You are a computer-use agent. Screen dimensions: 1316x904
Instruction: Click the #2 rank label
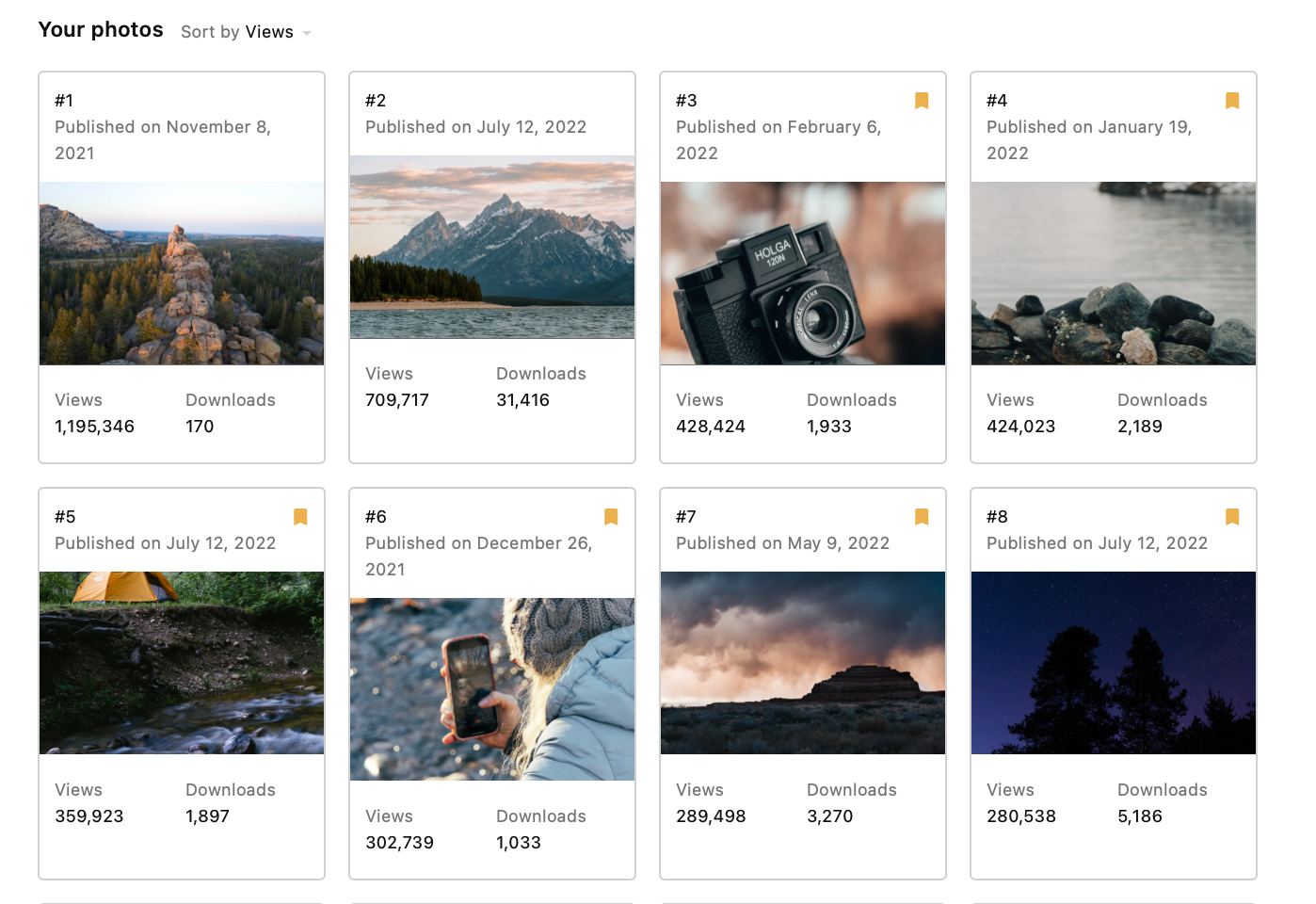point(376,101)
